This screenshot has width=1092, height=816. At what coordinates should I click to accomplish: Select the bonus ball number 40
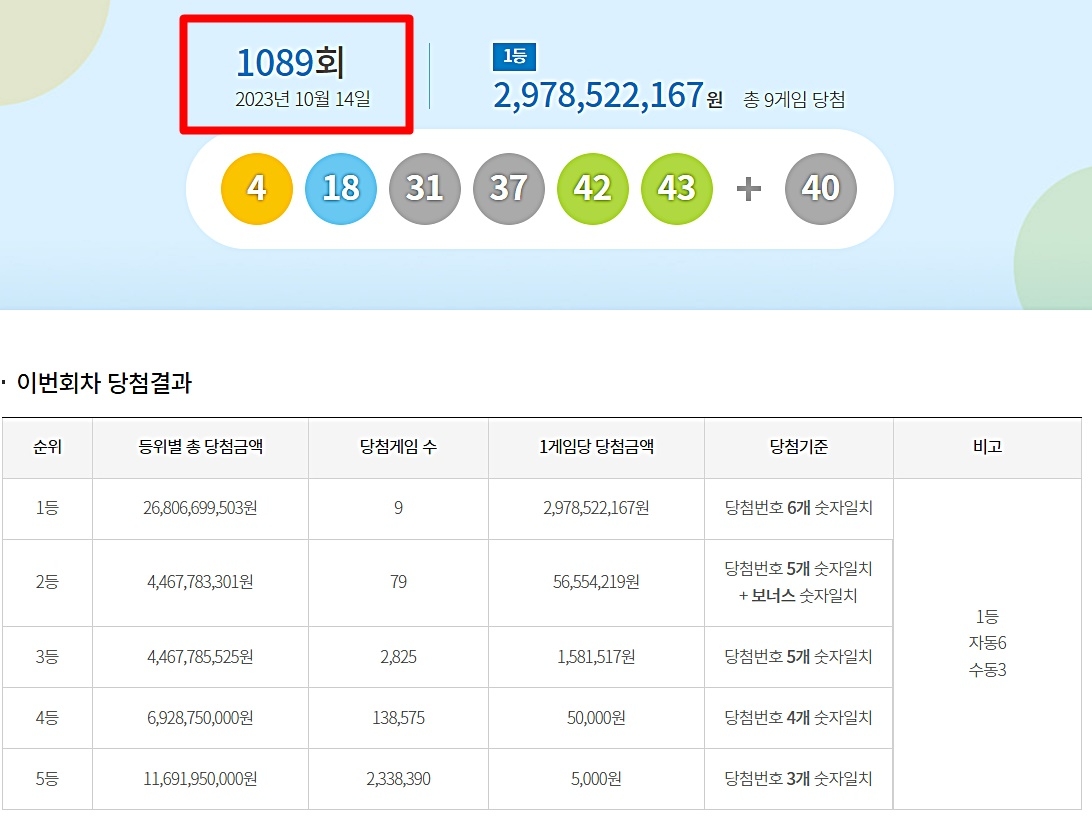click(820, 189)
